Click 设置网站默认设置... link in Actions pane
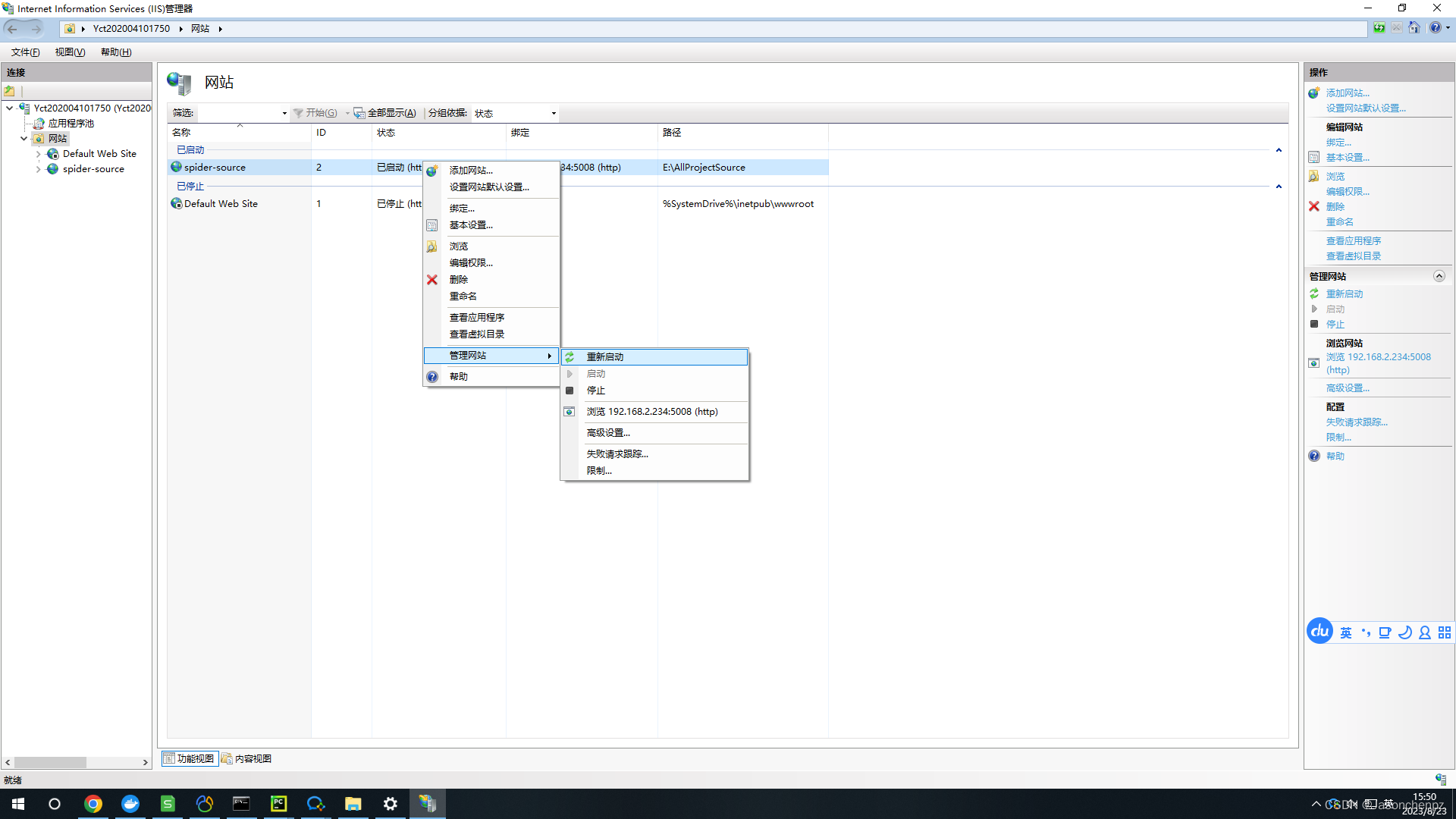The width and height of the screenshot is (1456, 819). [1366, 108]
